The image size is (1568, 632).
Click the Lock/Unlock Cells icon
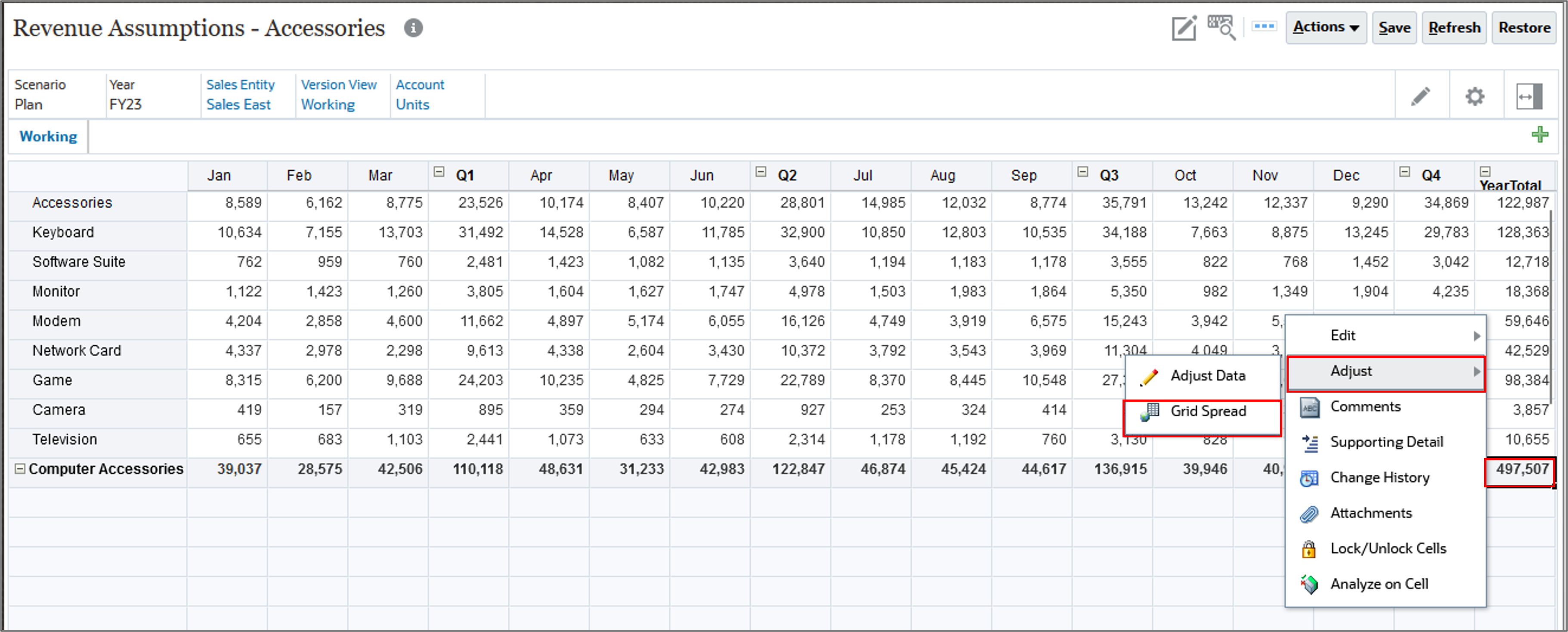1311,546
